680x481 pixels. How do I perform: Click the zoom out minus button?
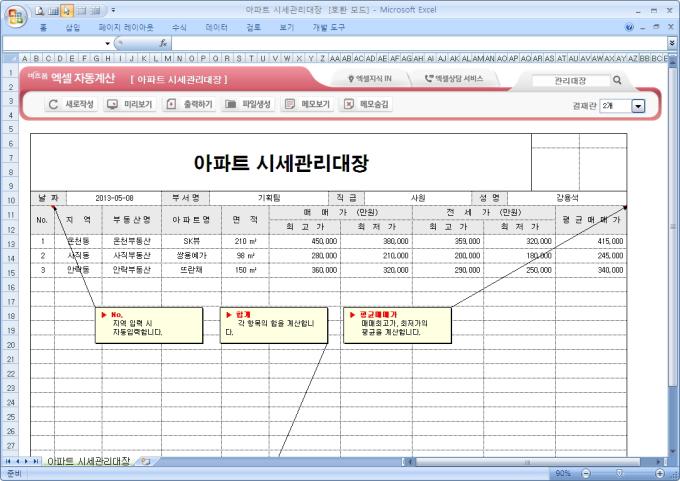coord(586,473)
